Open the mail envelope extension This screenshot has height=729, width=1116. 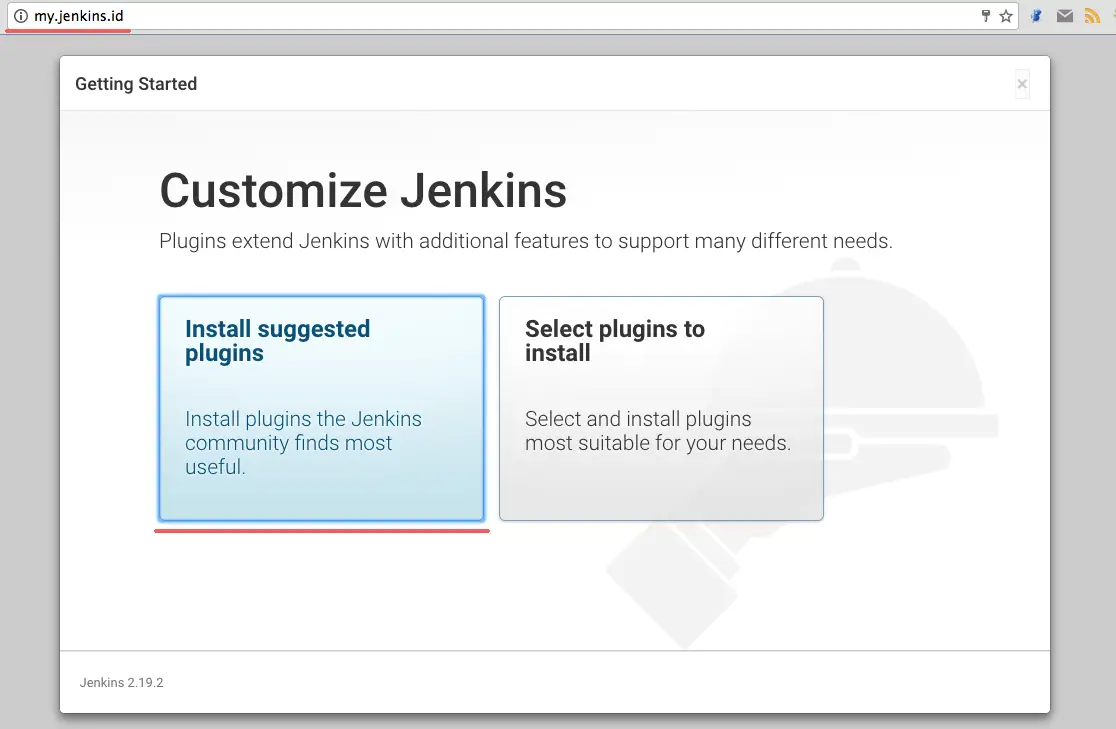1065,16
